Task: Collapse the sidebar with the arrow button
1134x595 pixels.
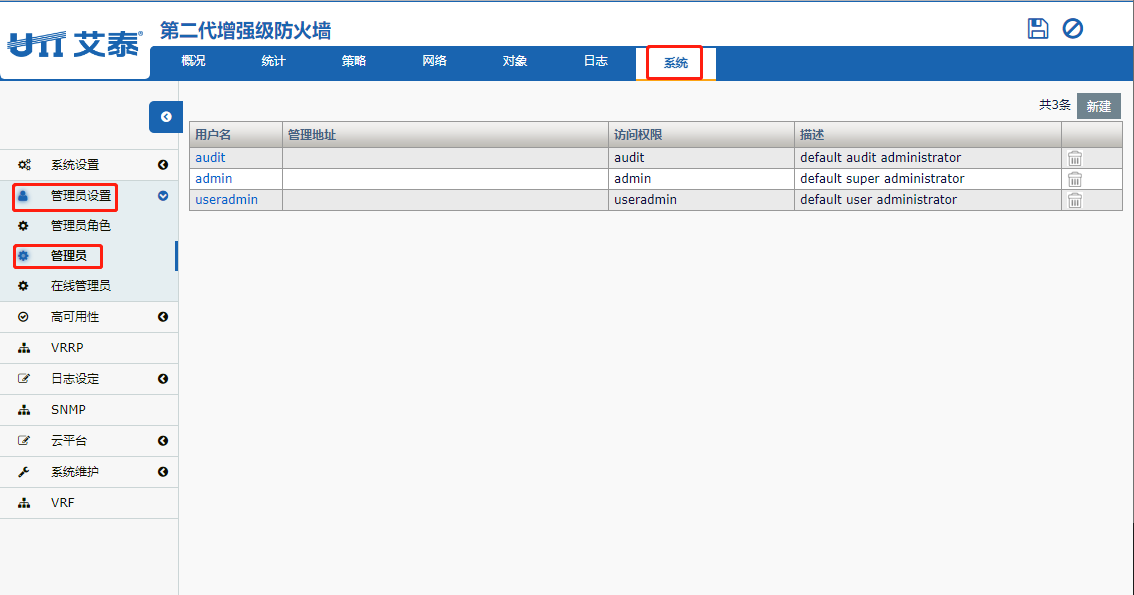Action: coord(166,117)
